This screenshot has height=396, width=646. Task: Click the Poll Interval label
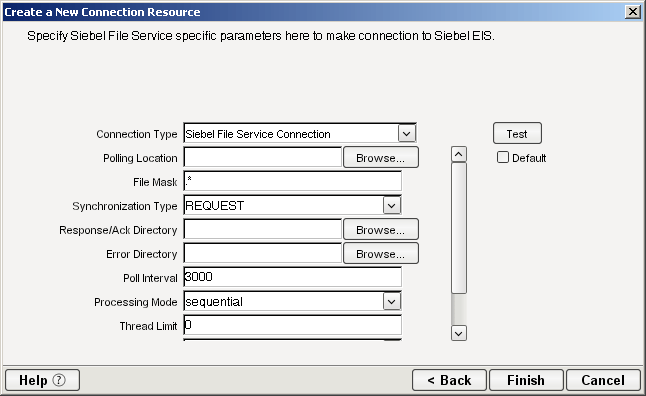[150, 278]
